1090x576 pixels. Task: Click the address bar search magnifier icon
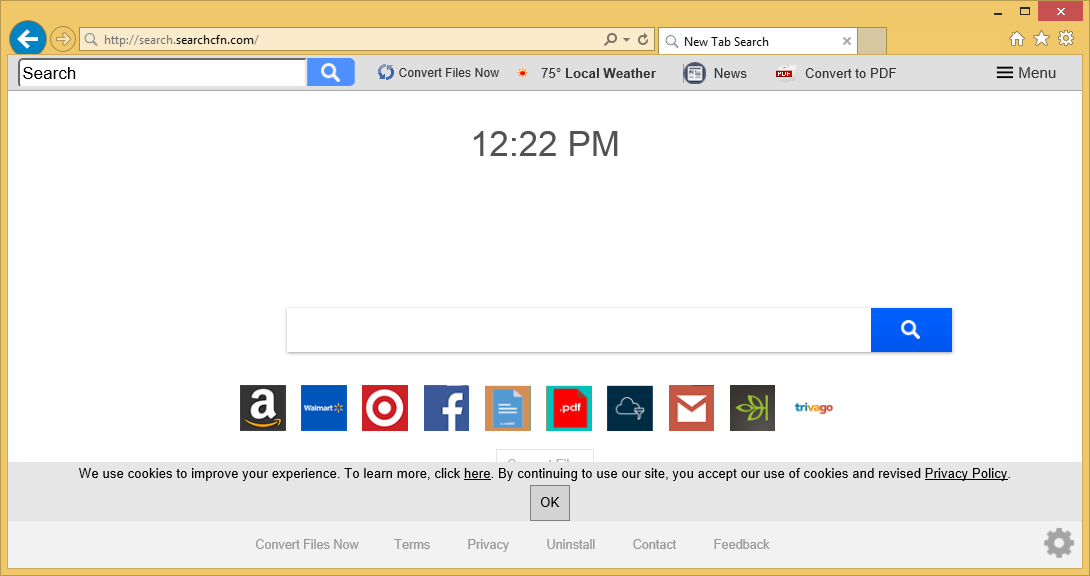tap(610, 40)
